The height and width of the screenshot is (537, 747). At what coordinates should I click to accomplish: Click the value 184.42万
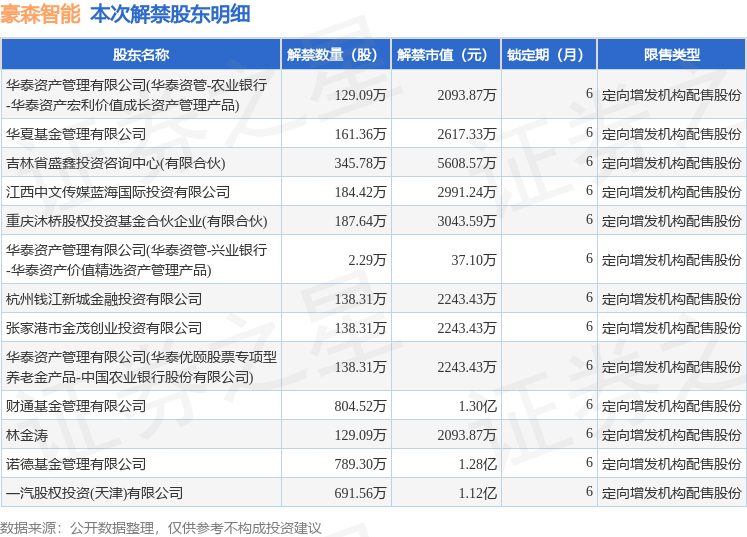point(360,192)
